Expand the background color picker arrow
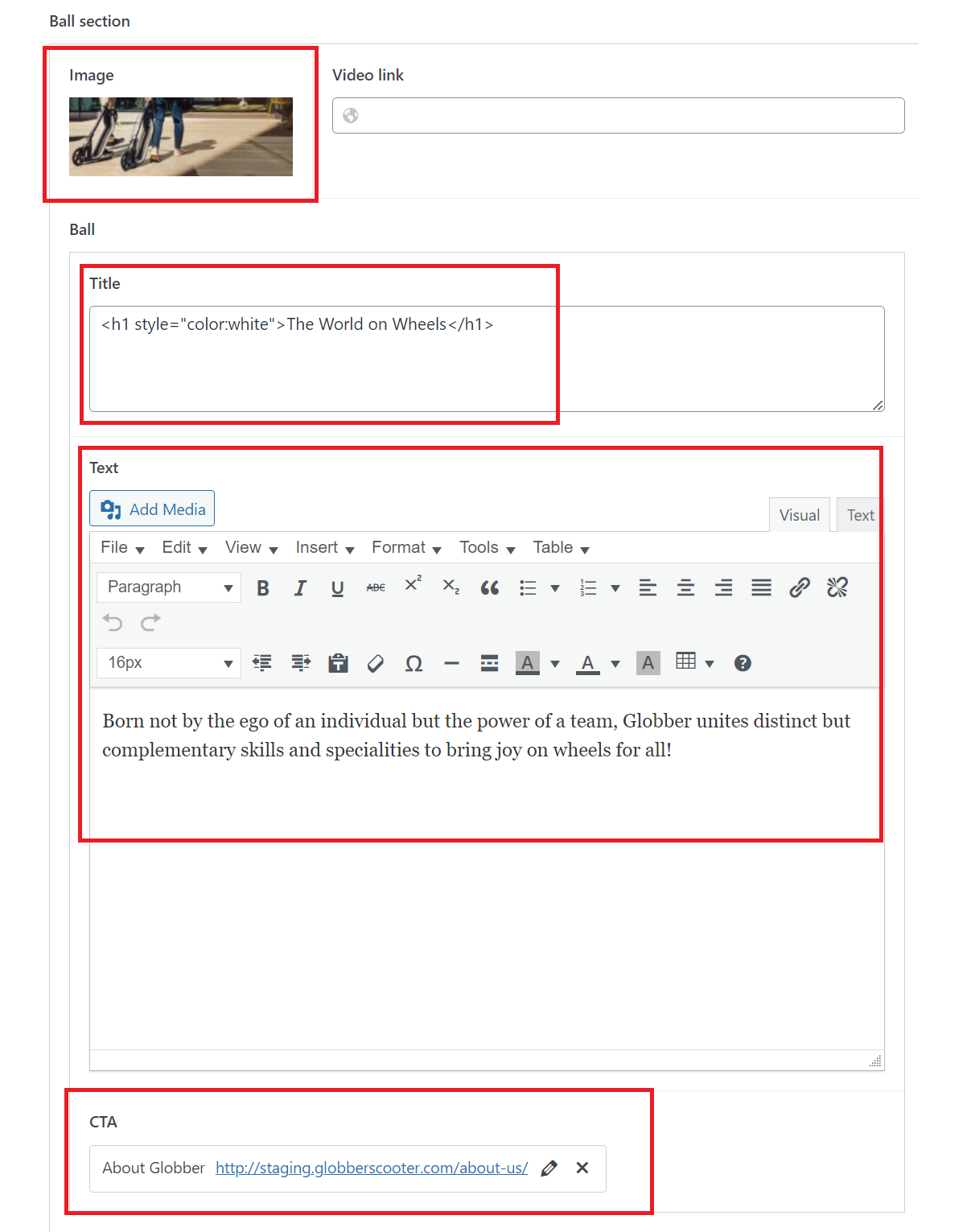Image resolution: width=975 pixels, height=1232 pixels. (x=555, y=663)
